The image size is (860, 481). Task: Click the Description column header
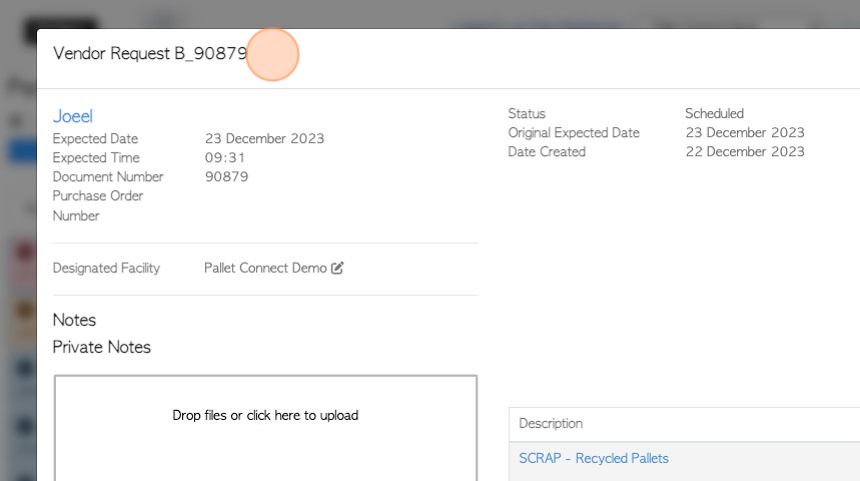coord(551,423)
